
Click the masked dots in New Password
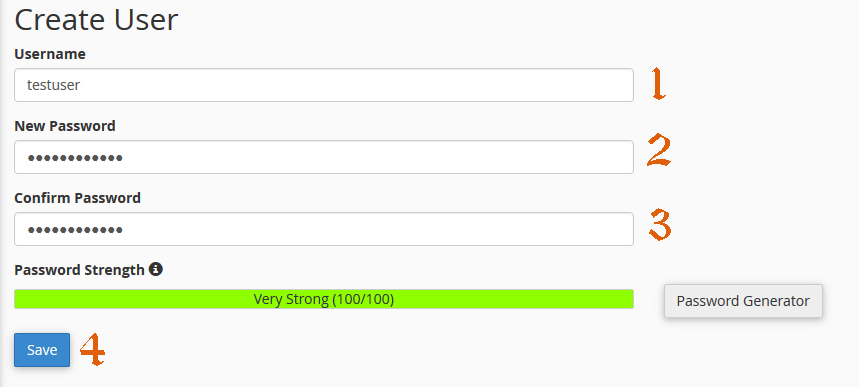(75, 158)
